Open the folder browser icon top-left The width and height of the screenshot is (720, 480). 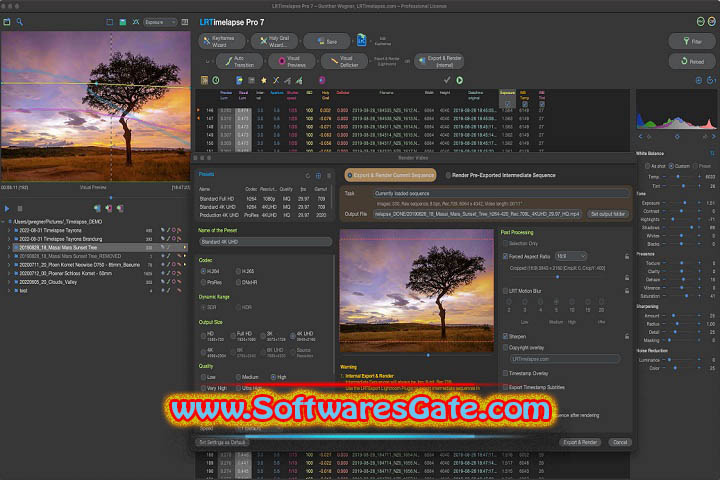7,22
